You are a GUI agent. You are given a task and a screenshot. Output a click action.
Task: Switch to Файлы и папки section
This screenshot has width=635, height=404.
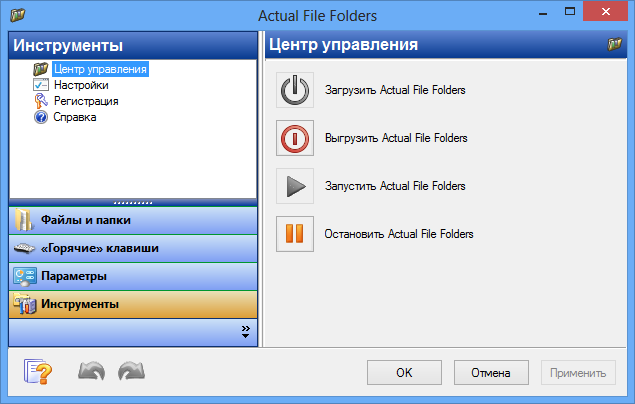click(86, 220)
